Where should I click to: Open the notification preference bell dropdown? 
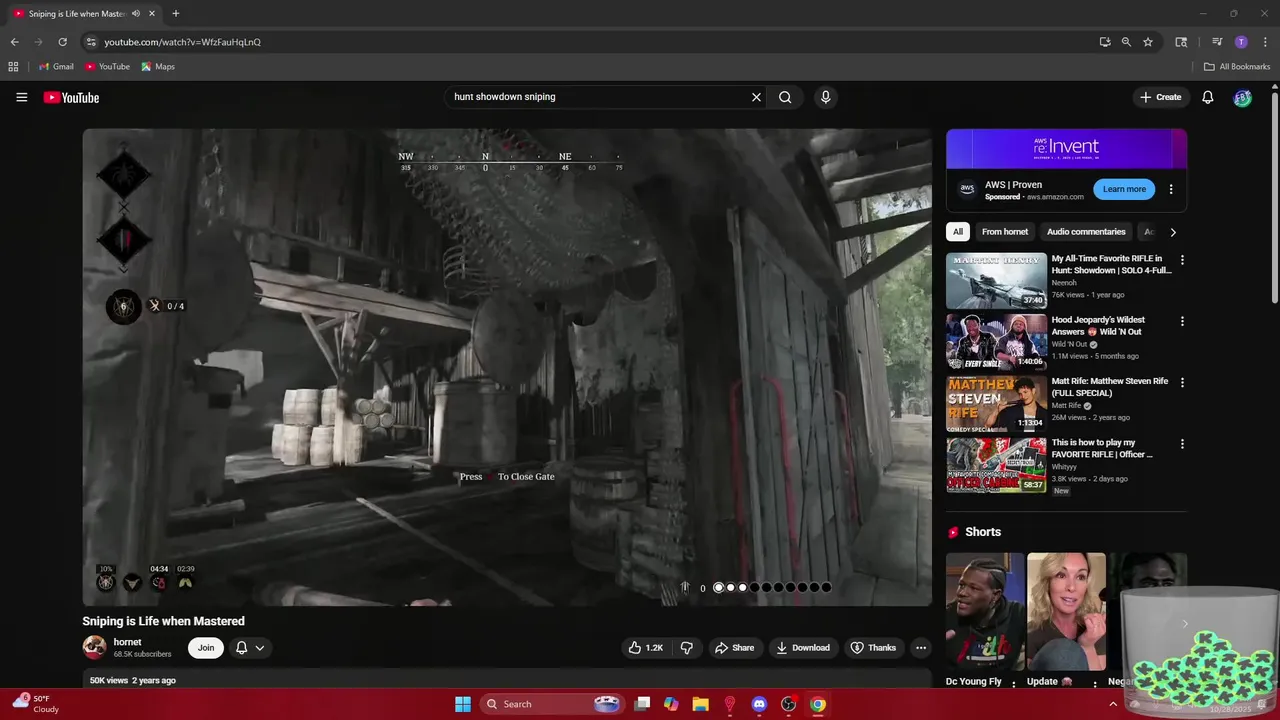coord(250,648)
